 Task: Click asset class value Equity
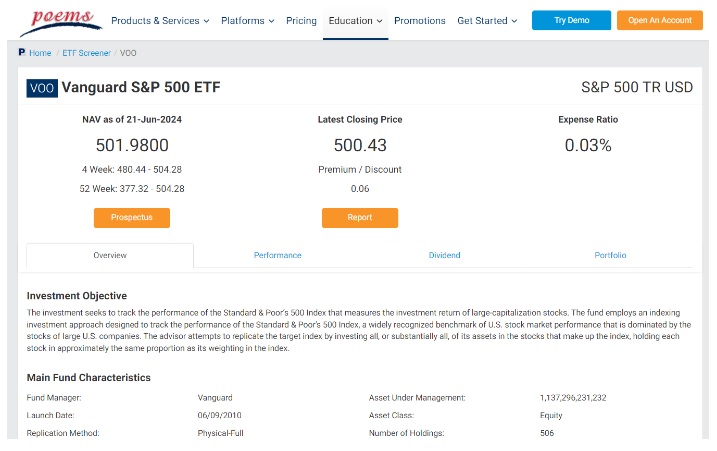(551, 415)
